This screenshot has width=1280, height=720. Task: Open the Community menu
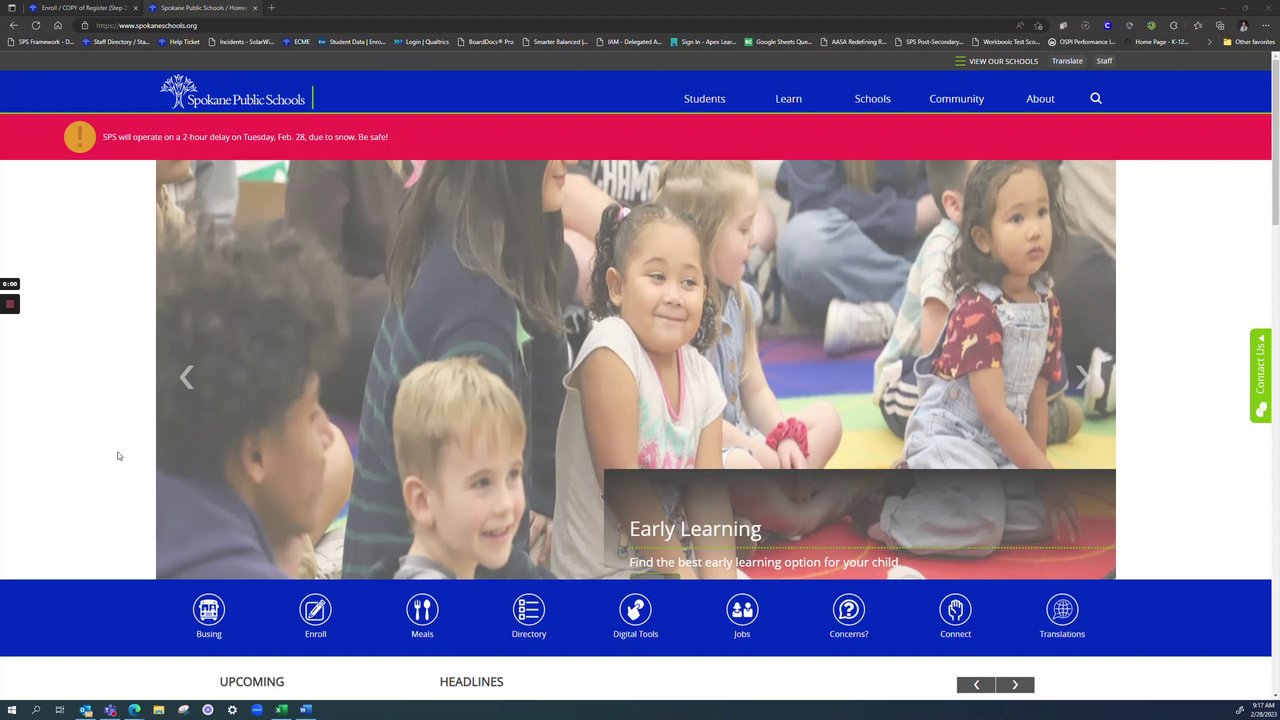pyautogui.click(x=956, y=99)
